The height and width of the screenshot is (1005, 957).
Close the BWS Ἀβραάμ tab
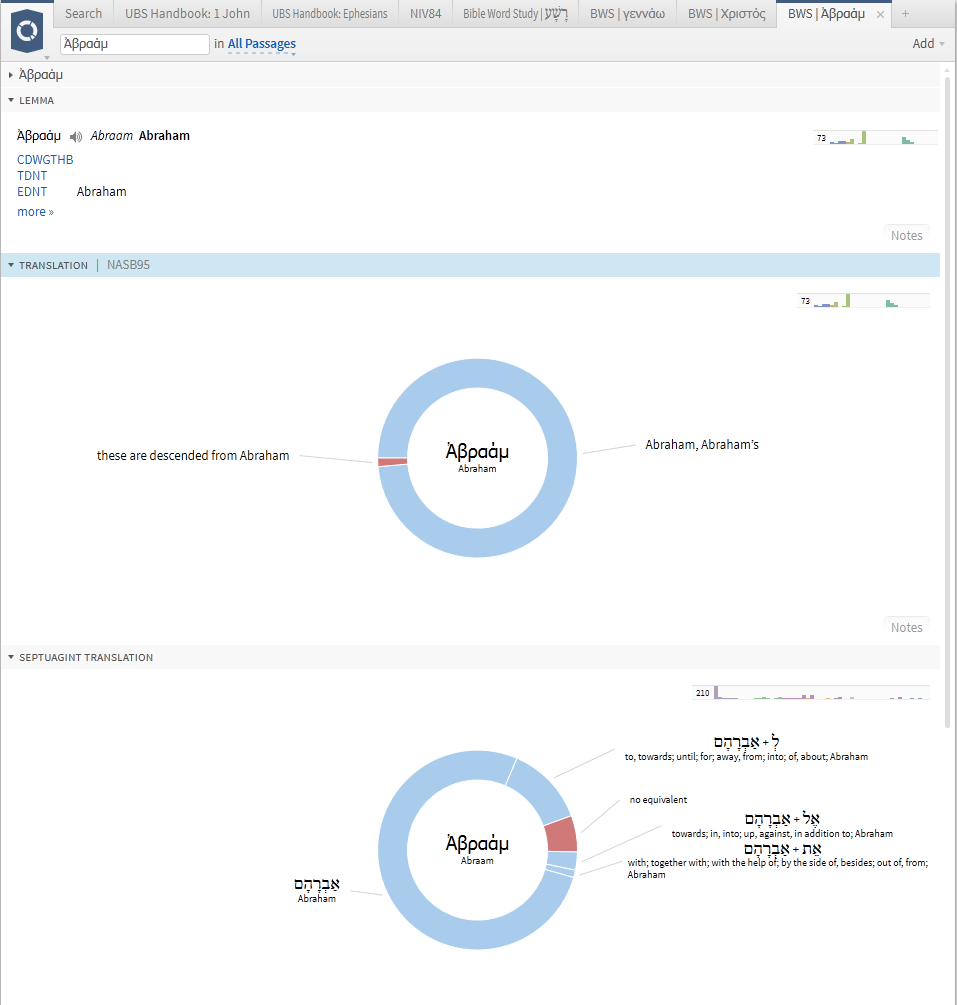[x=880, y=14]
